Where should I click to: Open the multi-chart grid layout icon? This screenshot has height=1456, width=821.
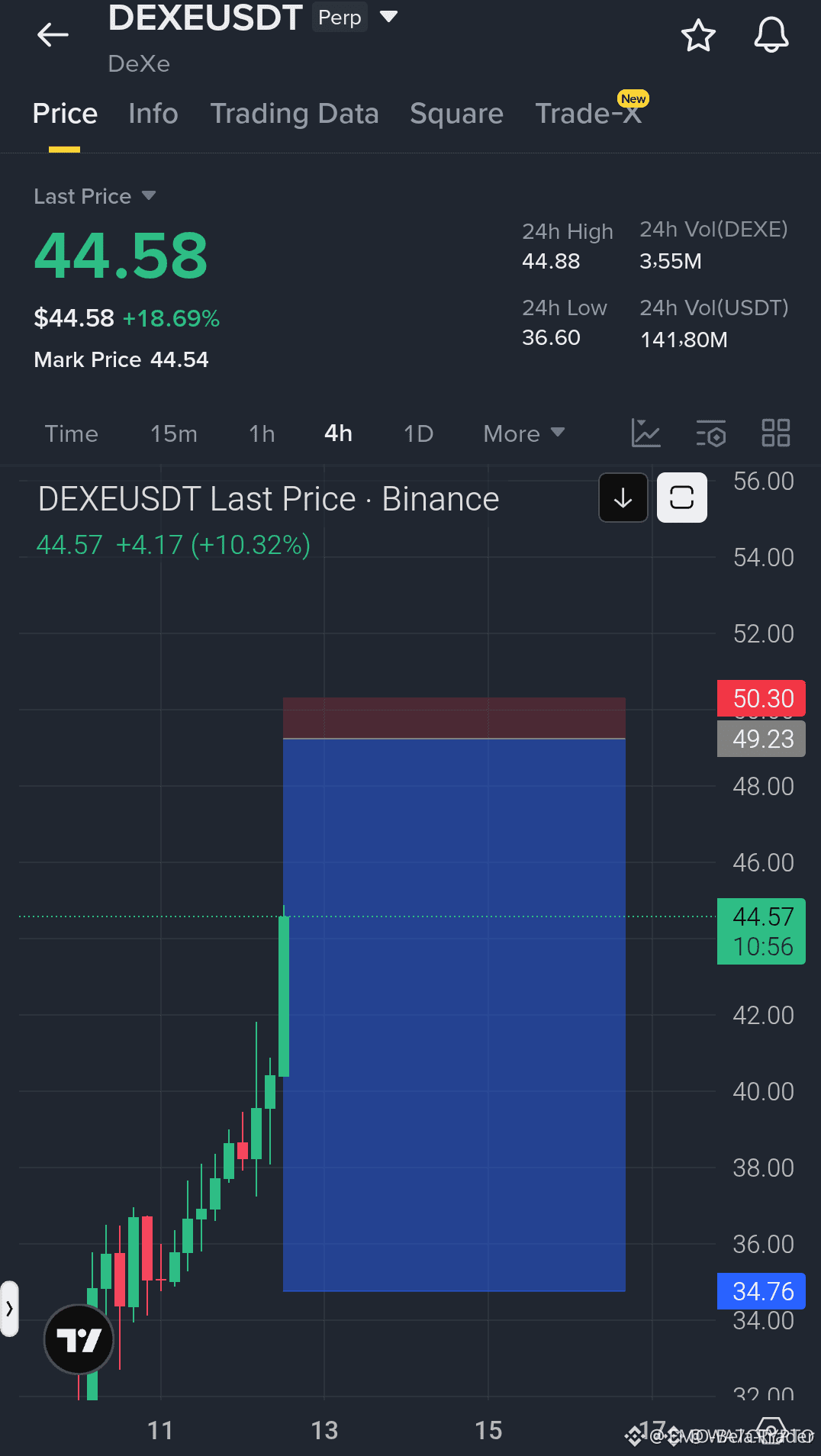coord(776,433)
